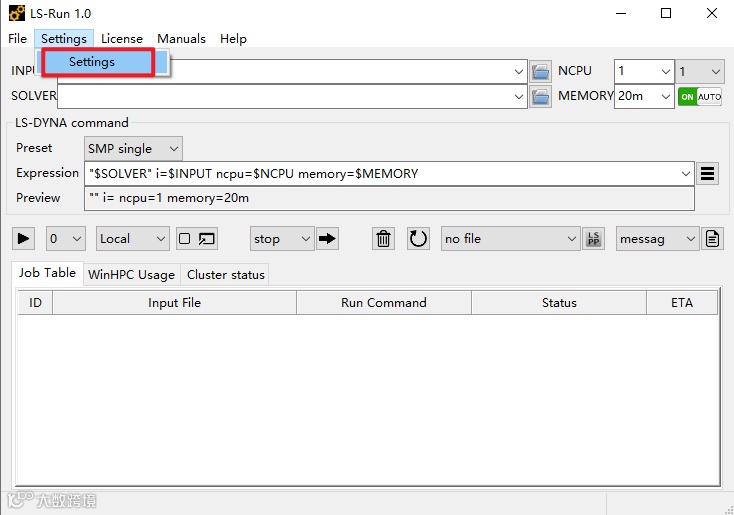Expand the Expression history dropdown

pyautogui.click(x=686, y=174)
